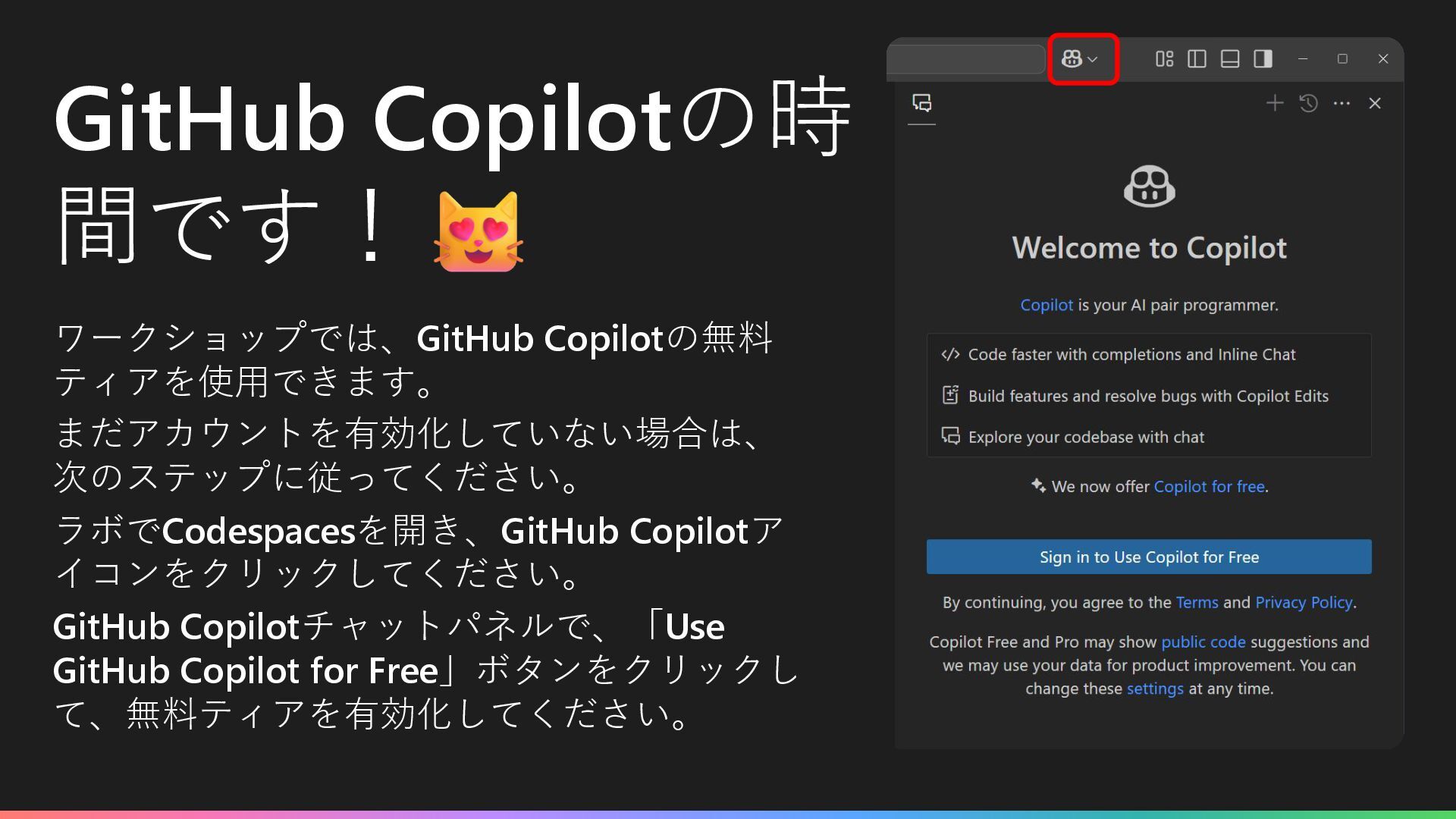This screenshot has width=1456, height=819.
Task: Select the Chat panel tab icon
Action: (x=921, y=103)
